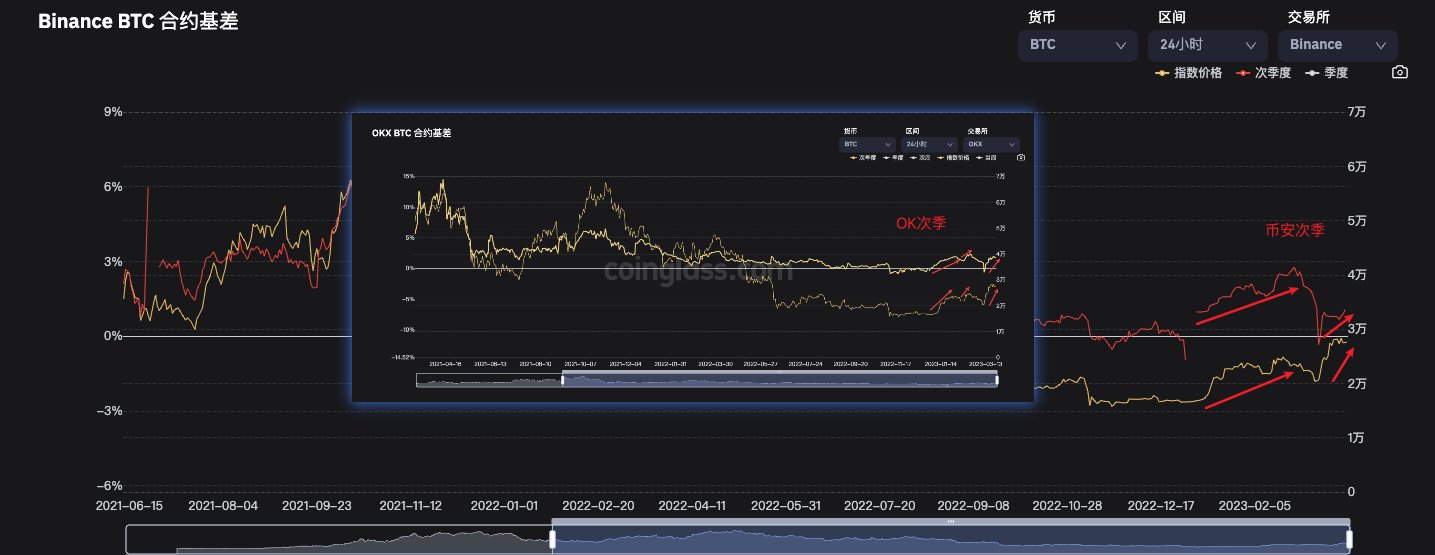This screenshot has width=1435, height=555.
Task: Click the 6% label on the left axis
Action: (x=112, y=187)
